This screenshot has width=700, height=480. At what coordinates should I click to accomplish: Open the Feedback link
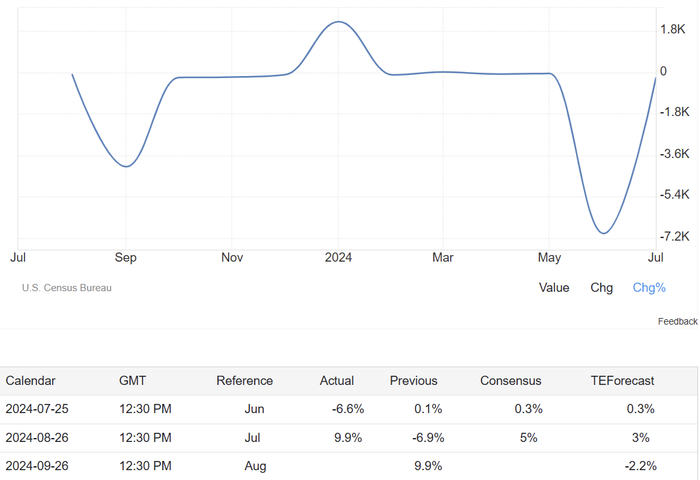pyautogui.click(x=677, y=321)
